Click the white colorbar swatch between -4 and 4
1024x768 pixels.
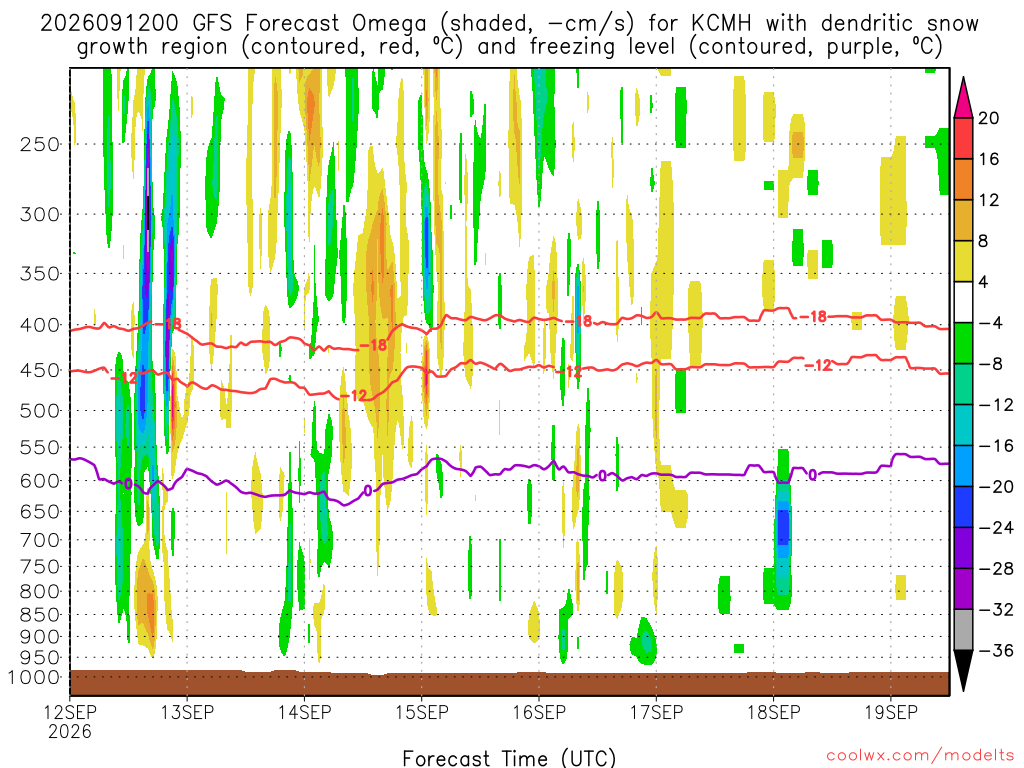[963, 302]
